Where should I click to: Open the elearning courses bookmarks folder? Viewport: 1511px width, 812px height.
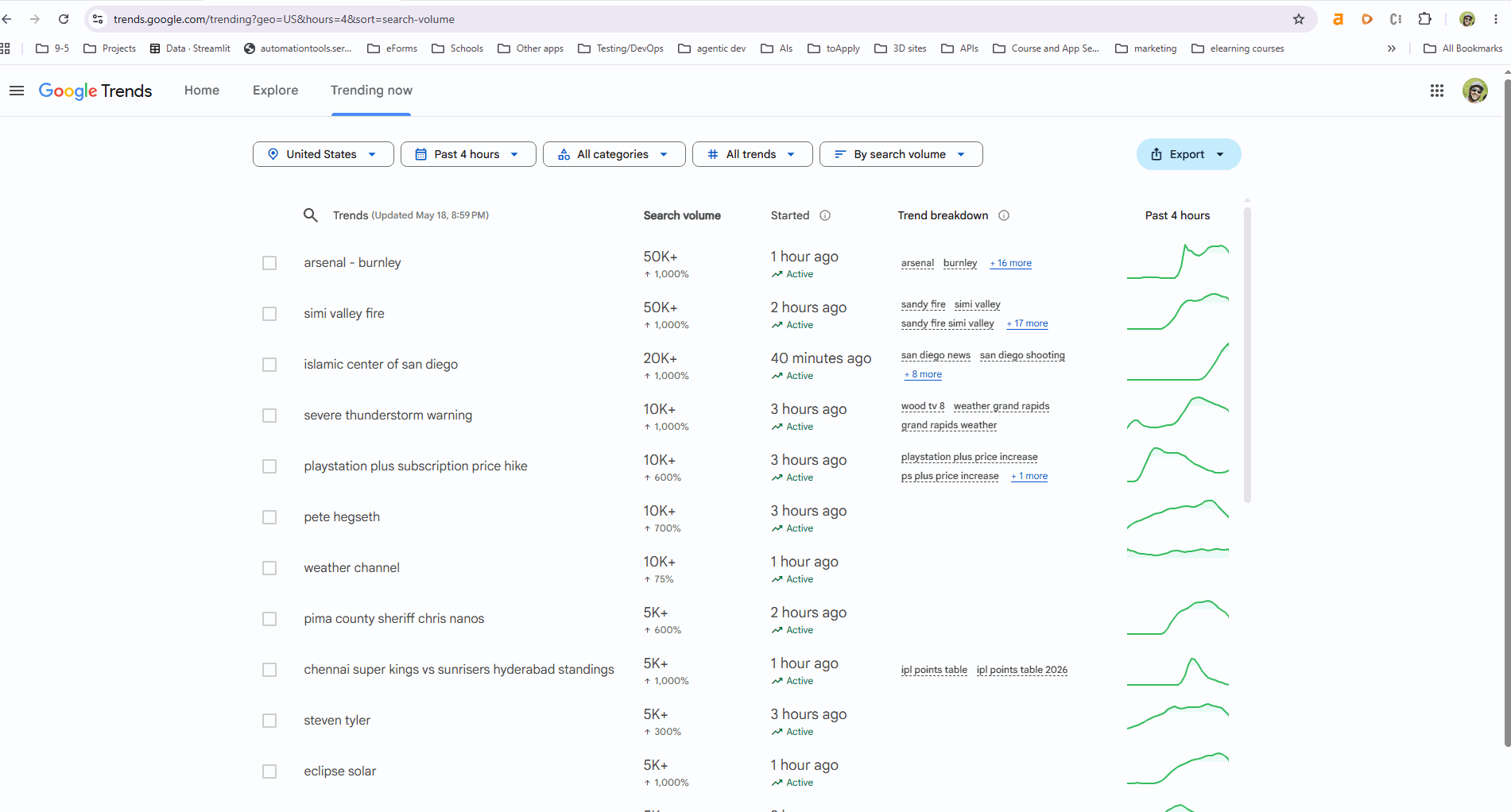click(x=1238, y=48)
